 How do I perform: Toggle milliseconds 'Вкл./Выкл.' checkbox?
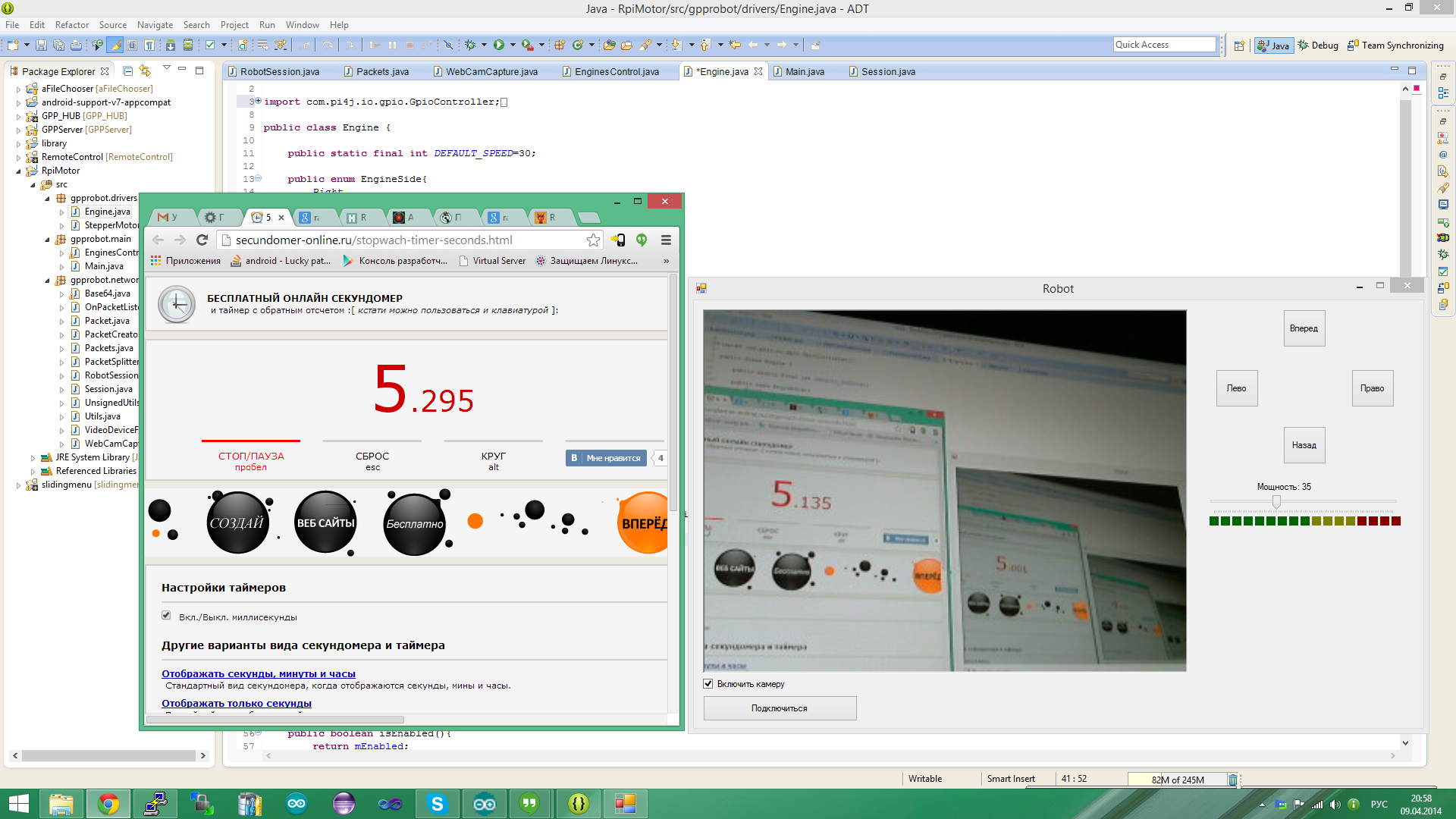pos(166,616)
